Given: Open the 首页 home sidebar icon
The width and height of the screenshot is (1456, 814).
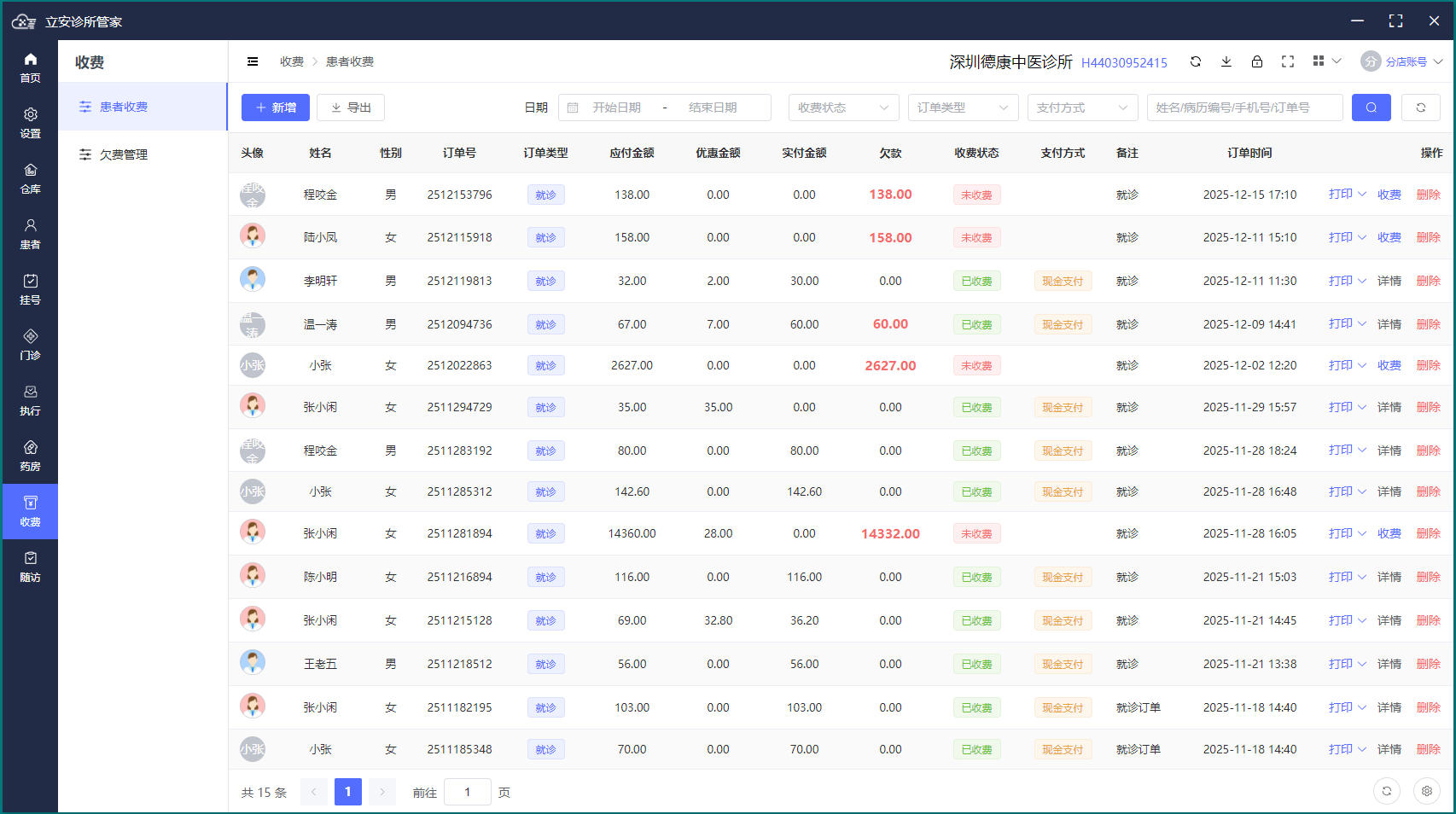Looking at the screenshot, I should [30, 67].
